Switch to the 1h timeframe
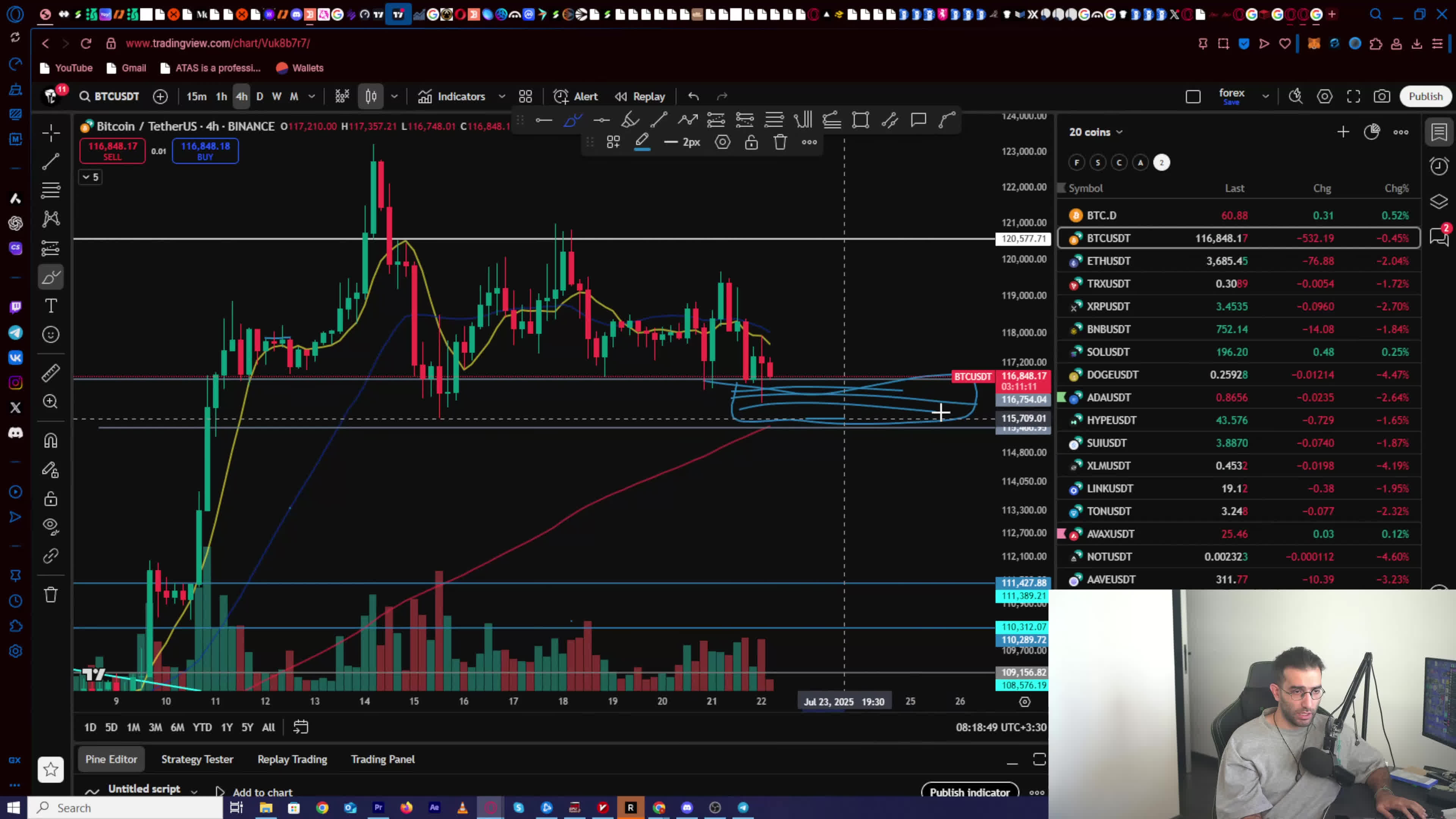This screenshot has height=819, width=1456. click(x=221, y=97)
